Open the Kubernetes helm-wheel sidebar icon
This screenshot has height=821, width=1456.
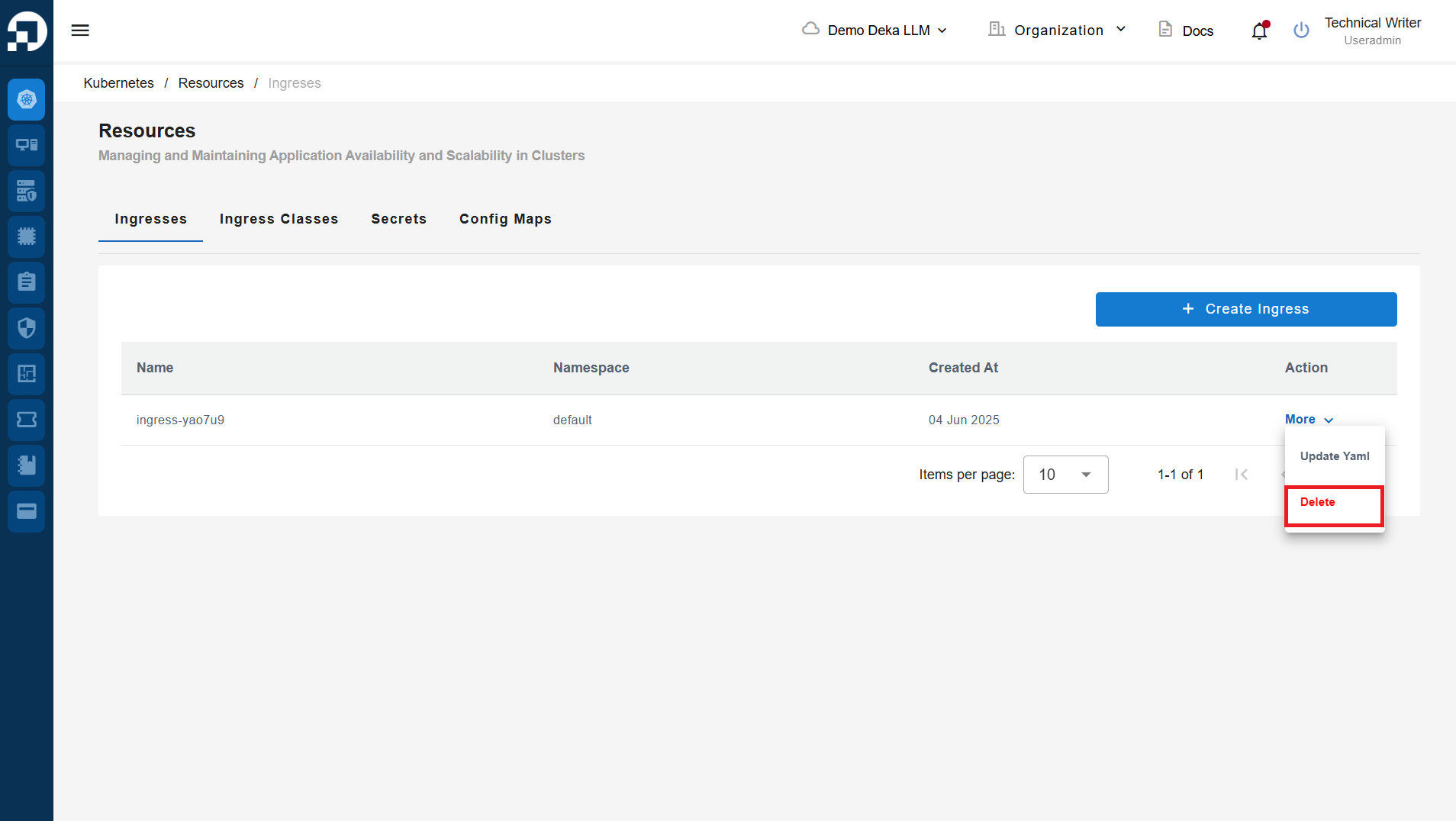(x=27, y=99)
